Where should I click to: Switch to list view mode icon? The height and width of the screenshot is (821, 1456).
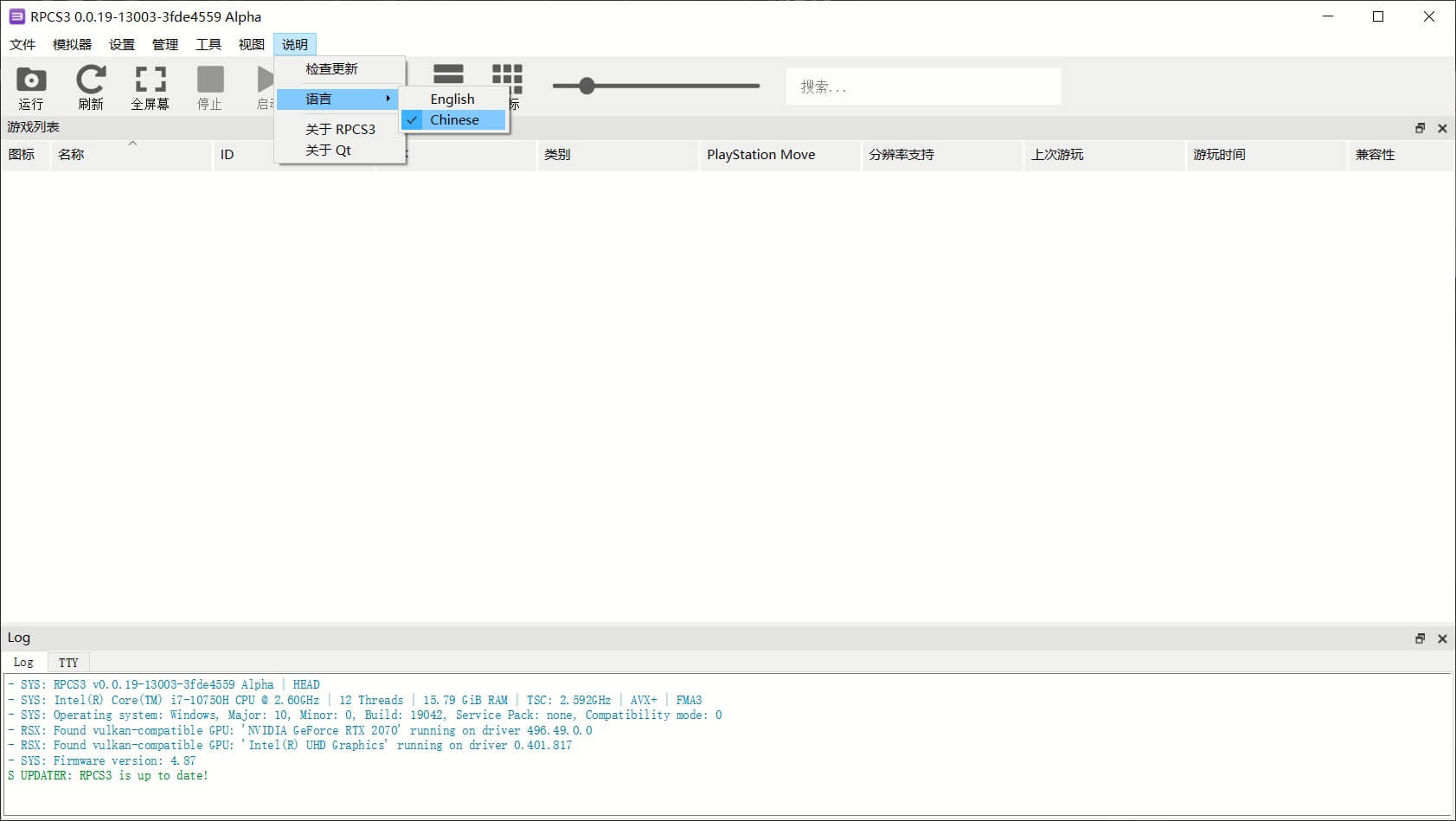[x=448, y=74]
